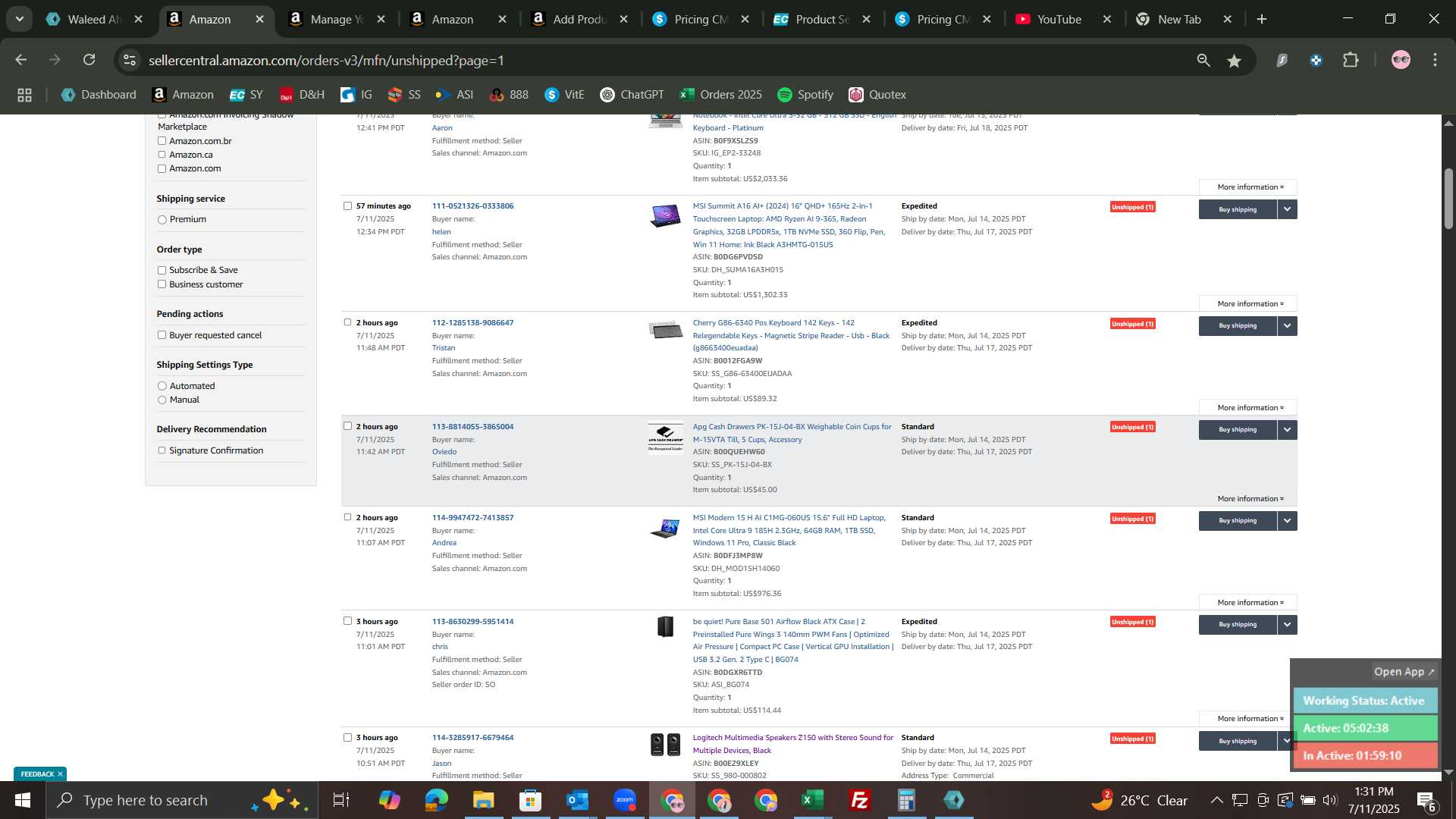Open the Chrome three-dot menu

(x=1435, y=60)
